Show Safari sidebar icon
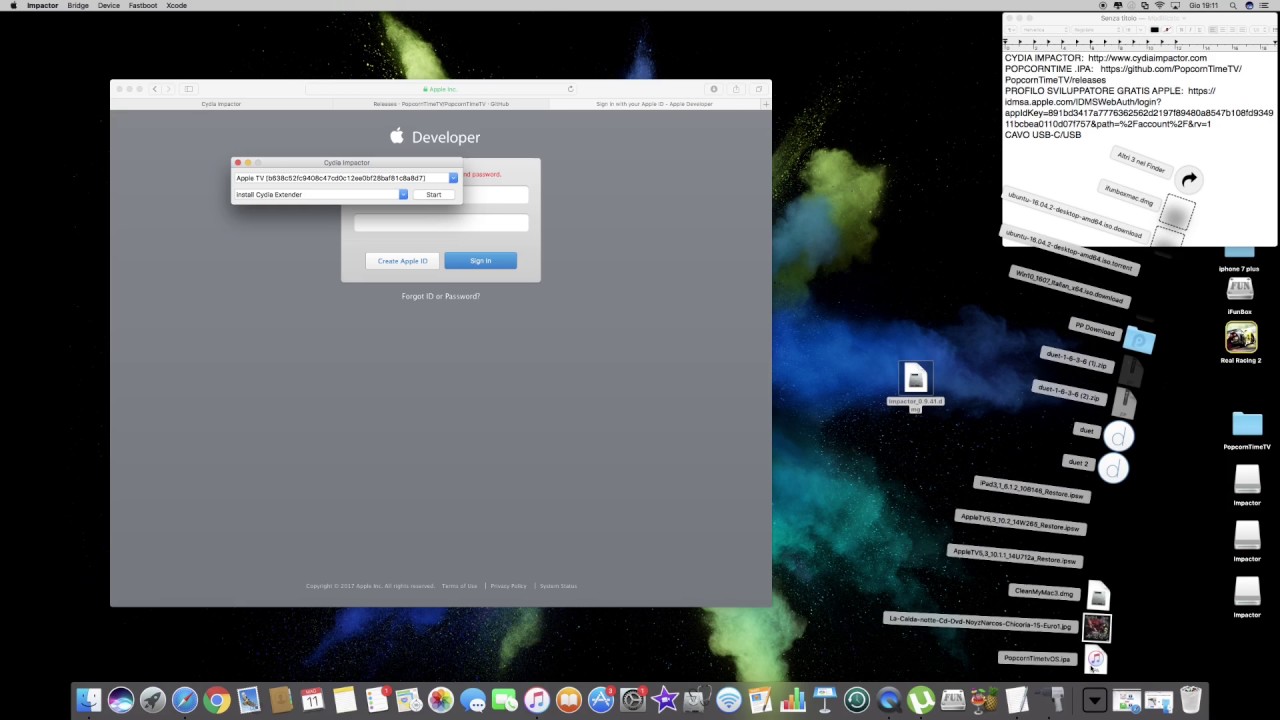This screenshot has height=720, width=1280. point(188,89)
